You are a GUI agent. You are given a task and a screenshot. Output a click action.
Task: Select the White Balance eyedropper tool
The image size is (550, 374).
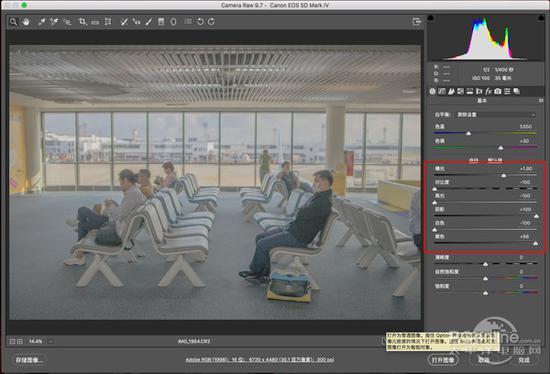(x=41, y=22)
